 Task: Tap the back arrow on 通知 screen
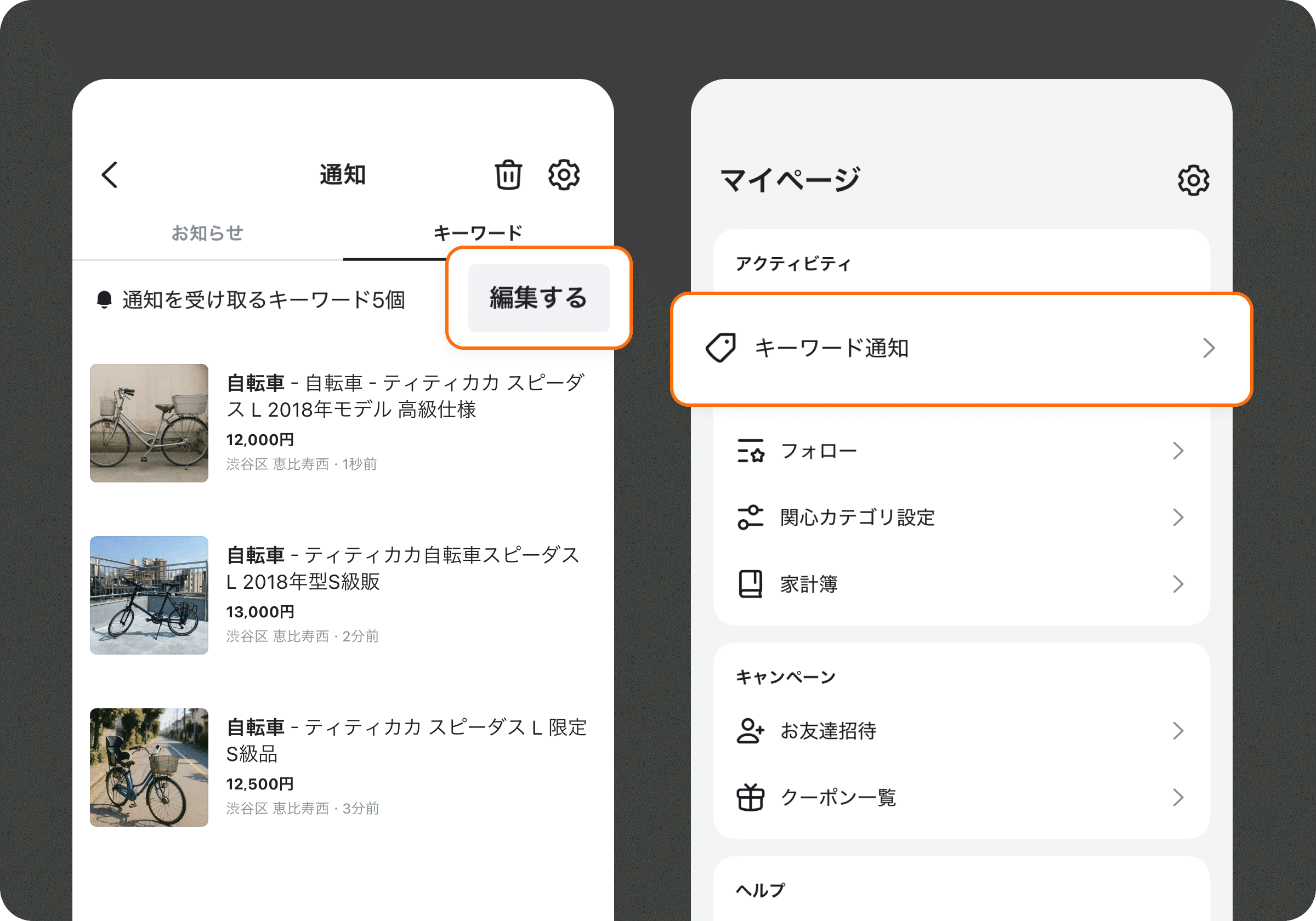pyautogui.click(x=110, y=175)
